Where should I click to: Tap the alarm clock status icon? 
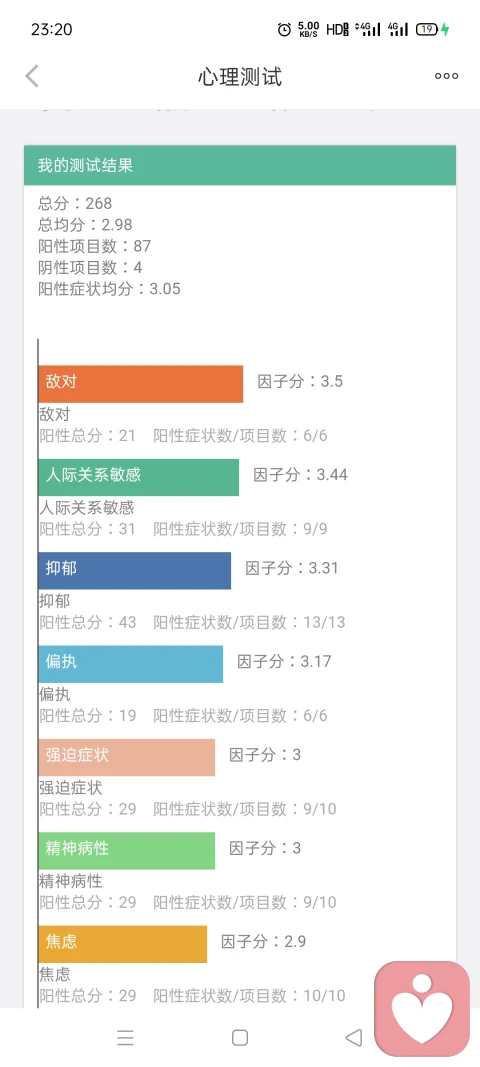[285, 29]
